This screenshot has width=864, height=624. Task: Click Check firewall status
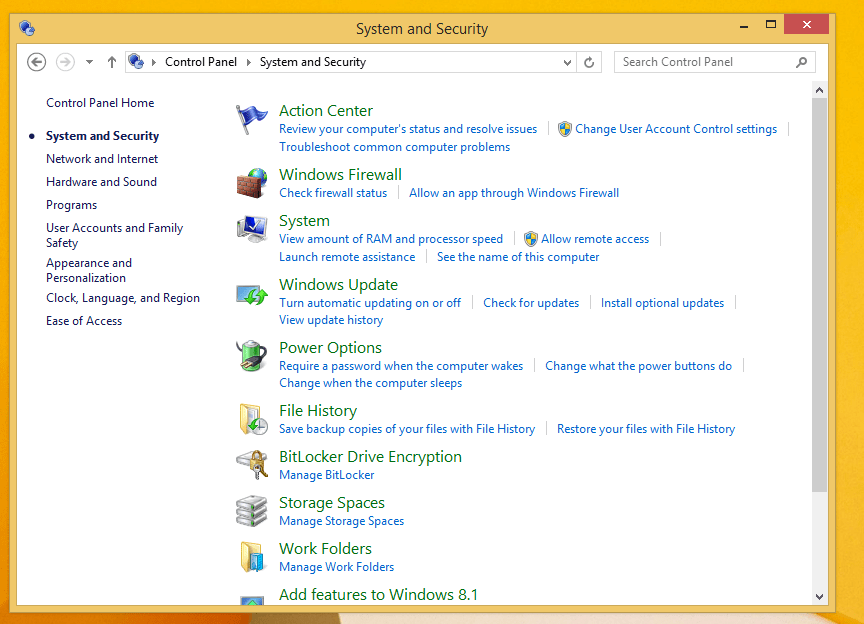click(333, 193)
